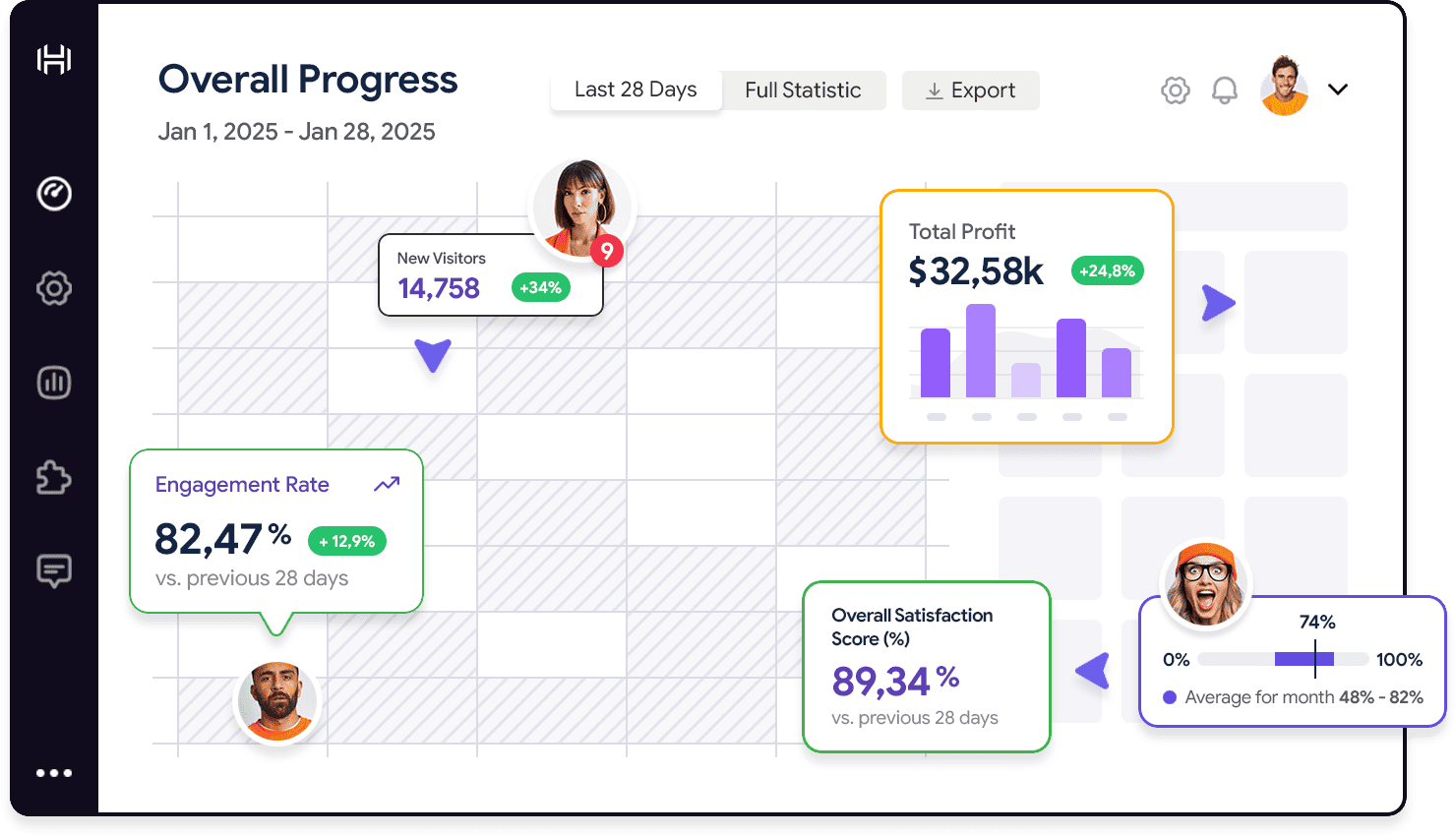The height and width of the screenshot is (836, 1456).
Task: Click the 74% satisfaction range slider
Action: pos(1283,659)
